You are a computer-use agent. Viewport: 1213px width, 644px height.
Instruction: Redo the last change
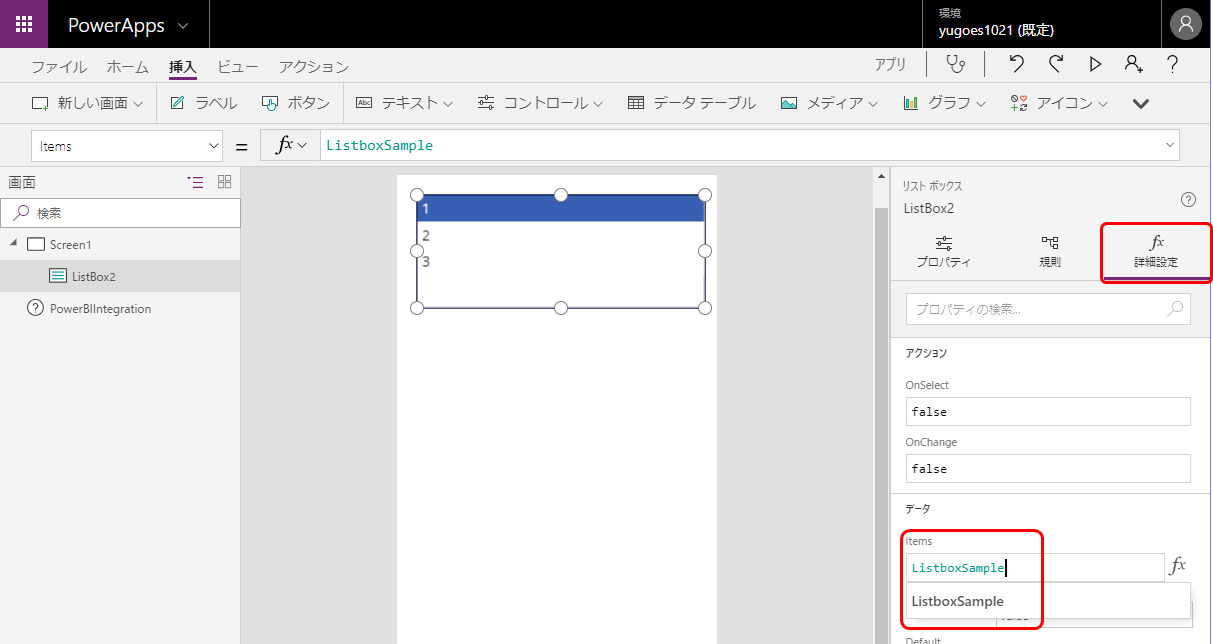[x=1056, y=64]
